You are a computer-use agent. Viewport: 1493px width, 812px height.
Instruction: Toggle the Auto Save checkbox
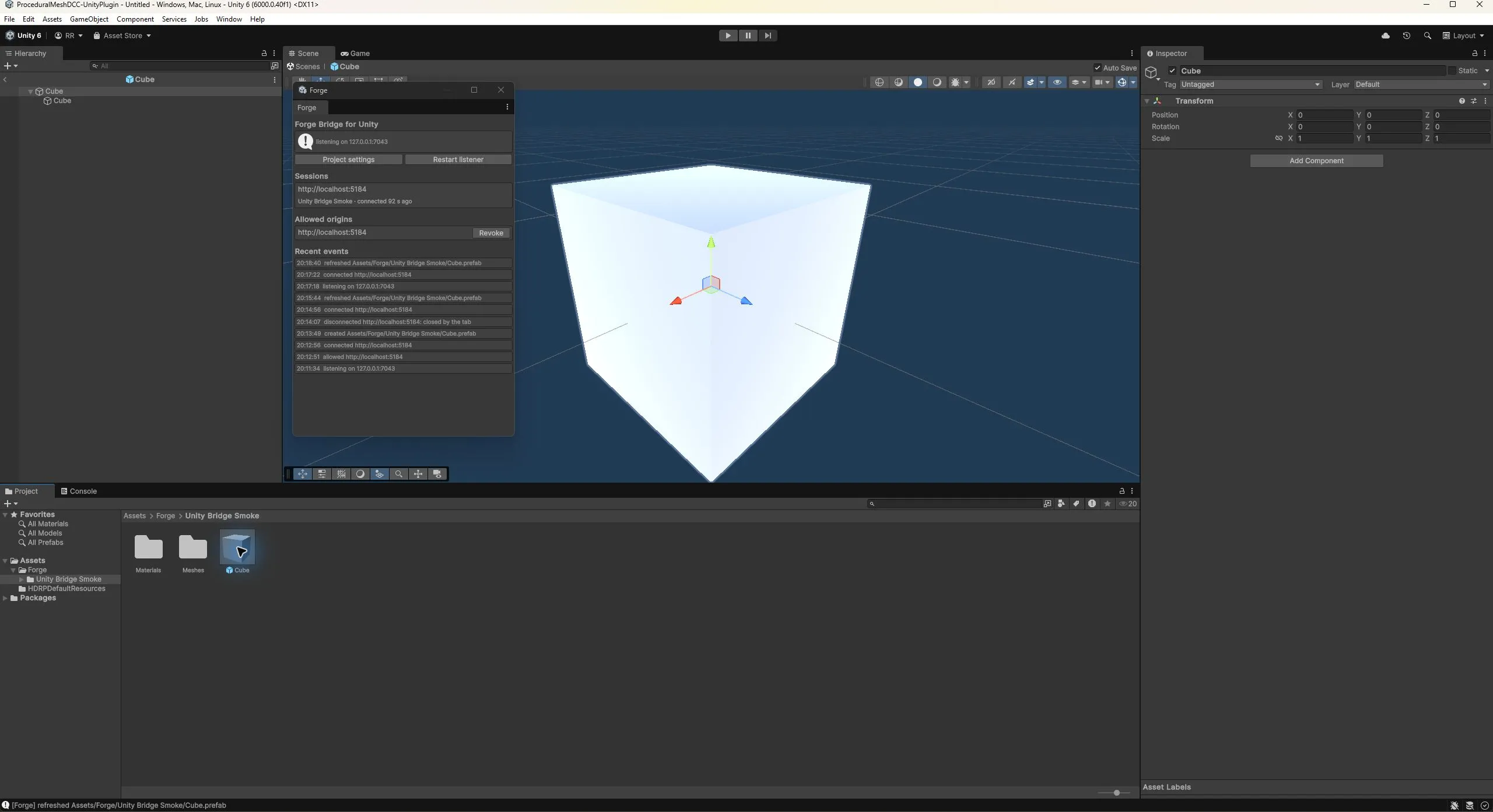[1098, 68]
